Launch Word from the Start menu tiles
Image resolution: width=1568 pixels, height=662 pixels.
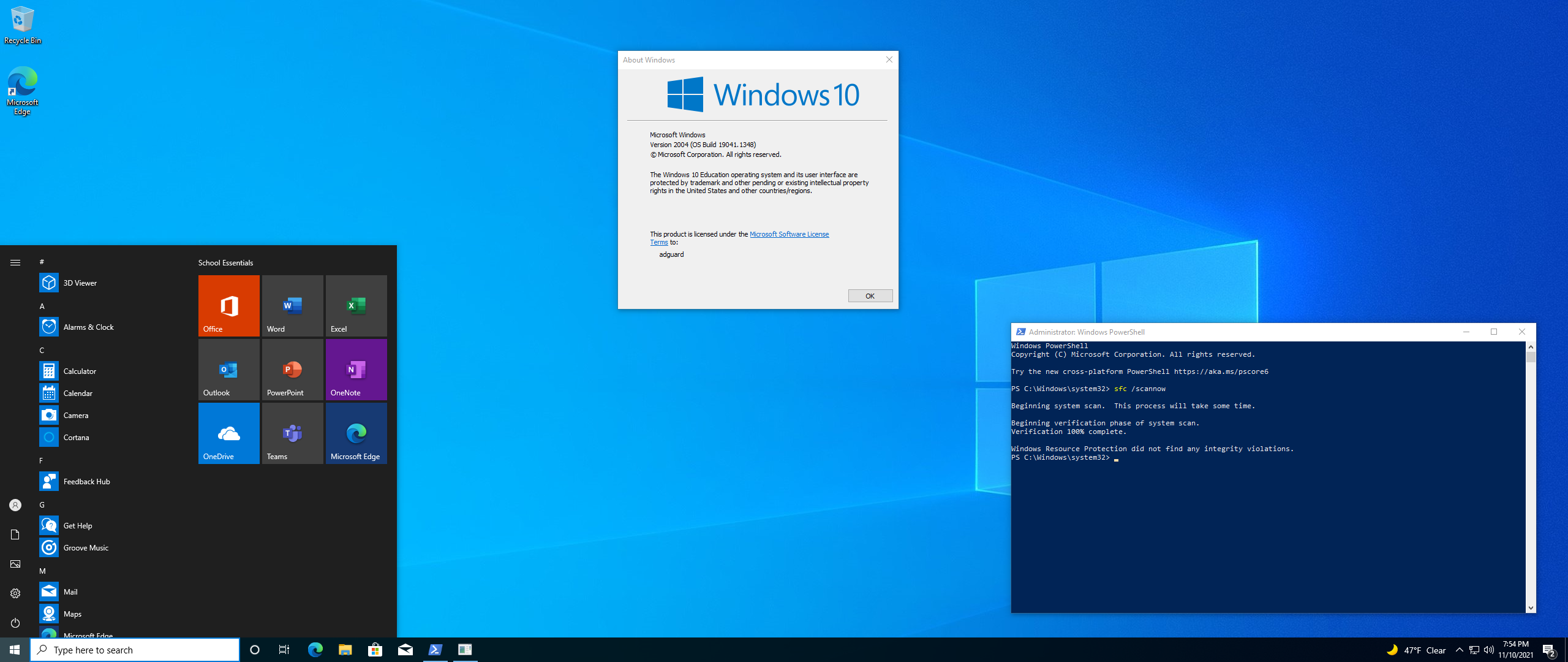(293, 305)
